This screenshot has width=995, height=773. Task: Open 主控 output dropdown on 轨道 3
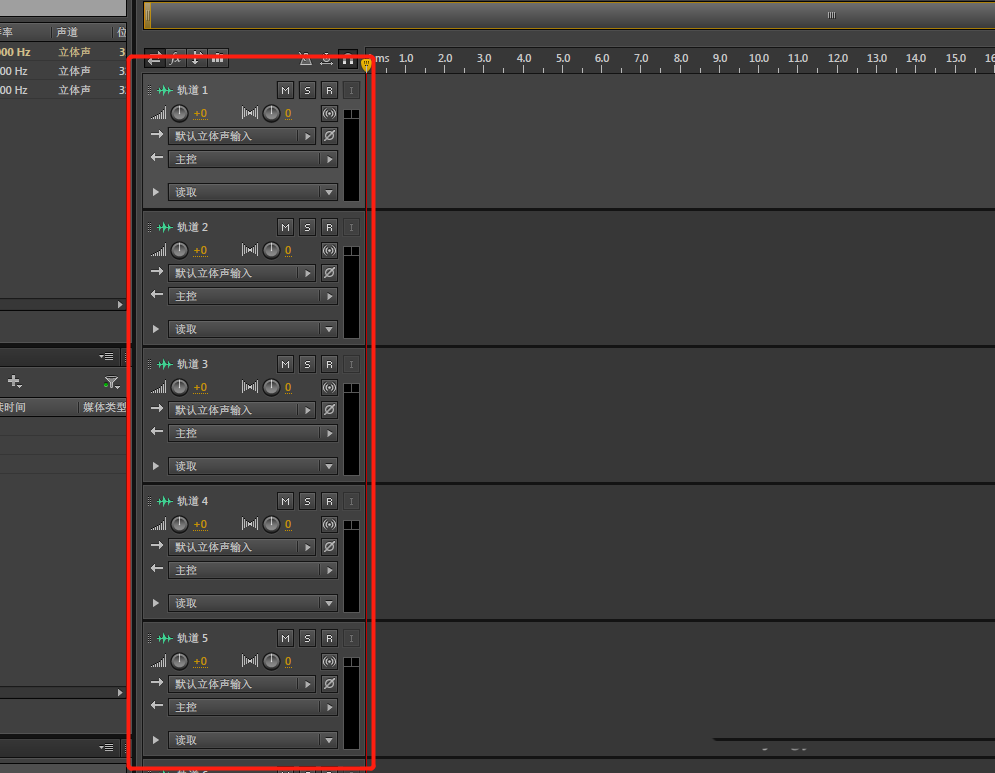(x=329, y=433)
